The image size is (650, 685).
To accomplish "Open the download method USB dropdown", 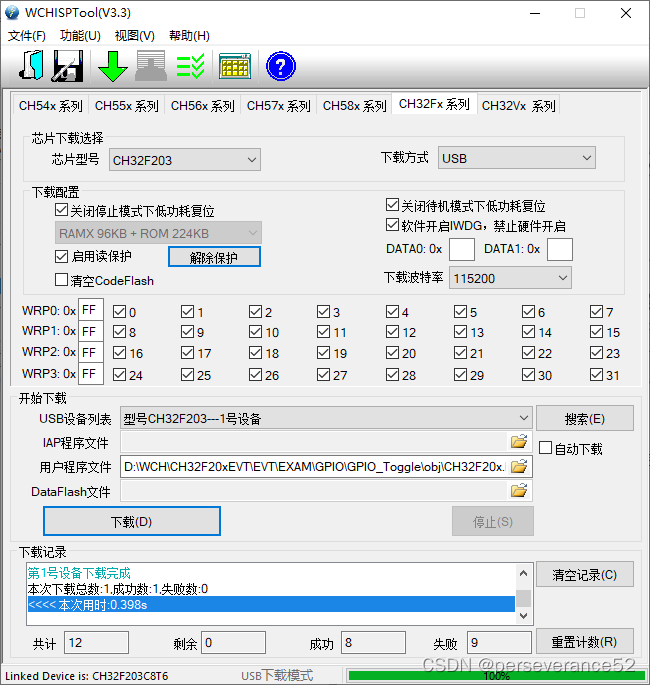I will click(x=517, y=158).
